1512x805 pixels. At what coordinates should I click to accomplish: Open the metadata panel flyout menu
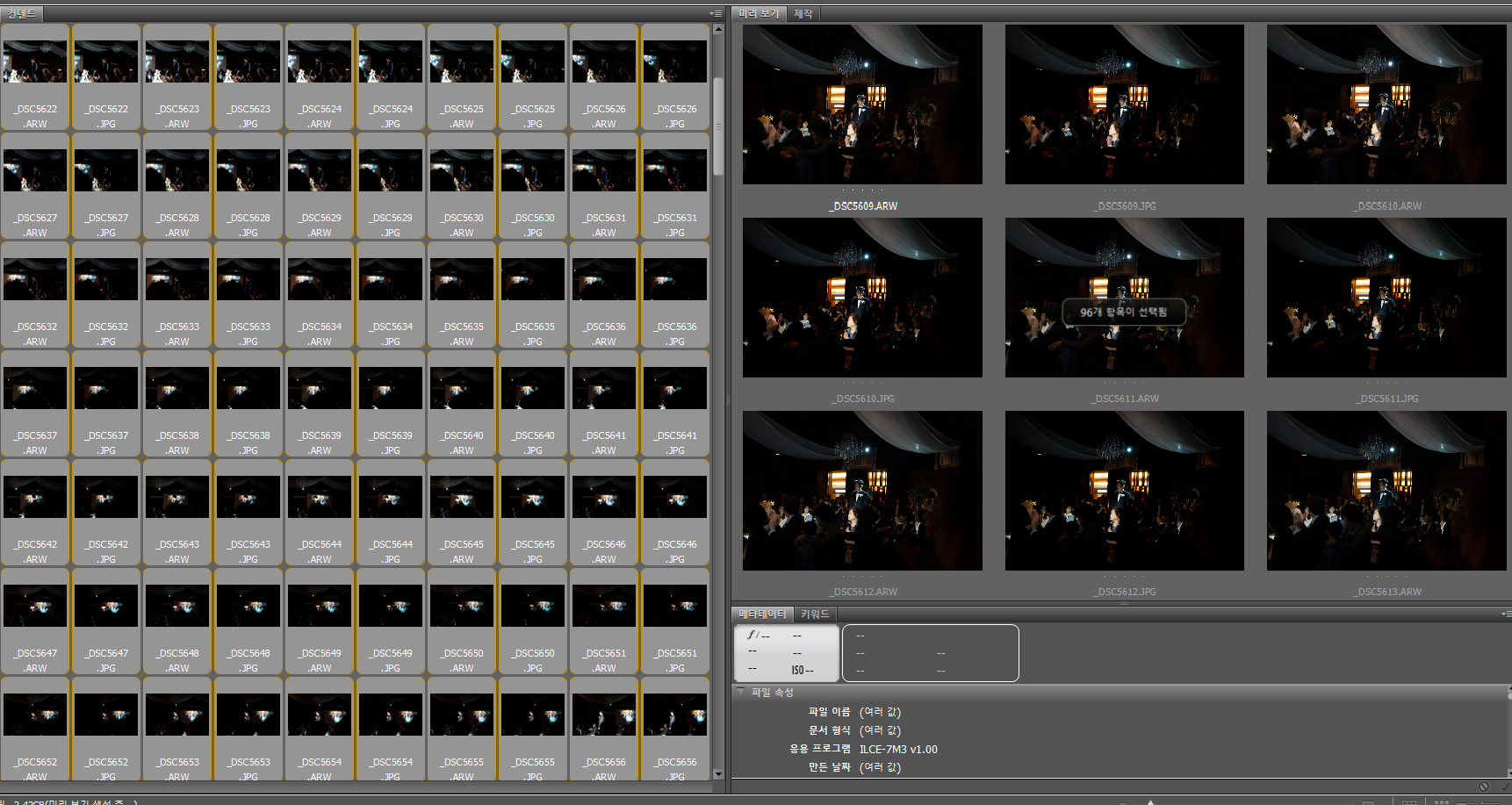point(1505,615)
